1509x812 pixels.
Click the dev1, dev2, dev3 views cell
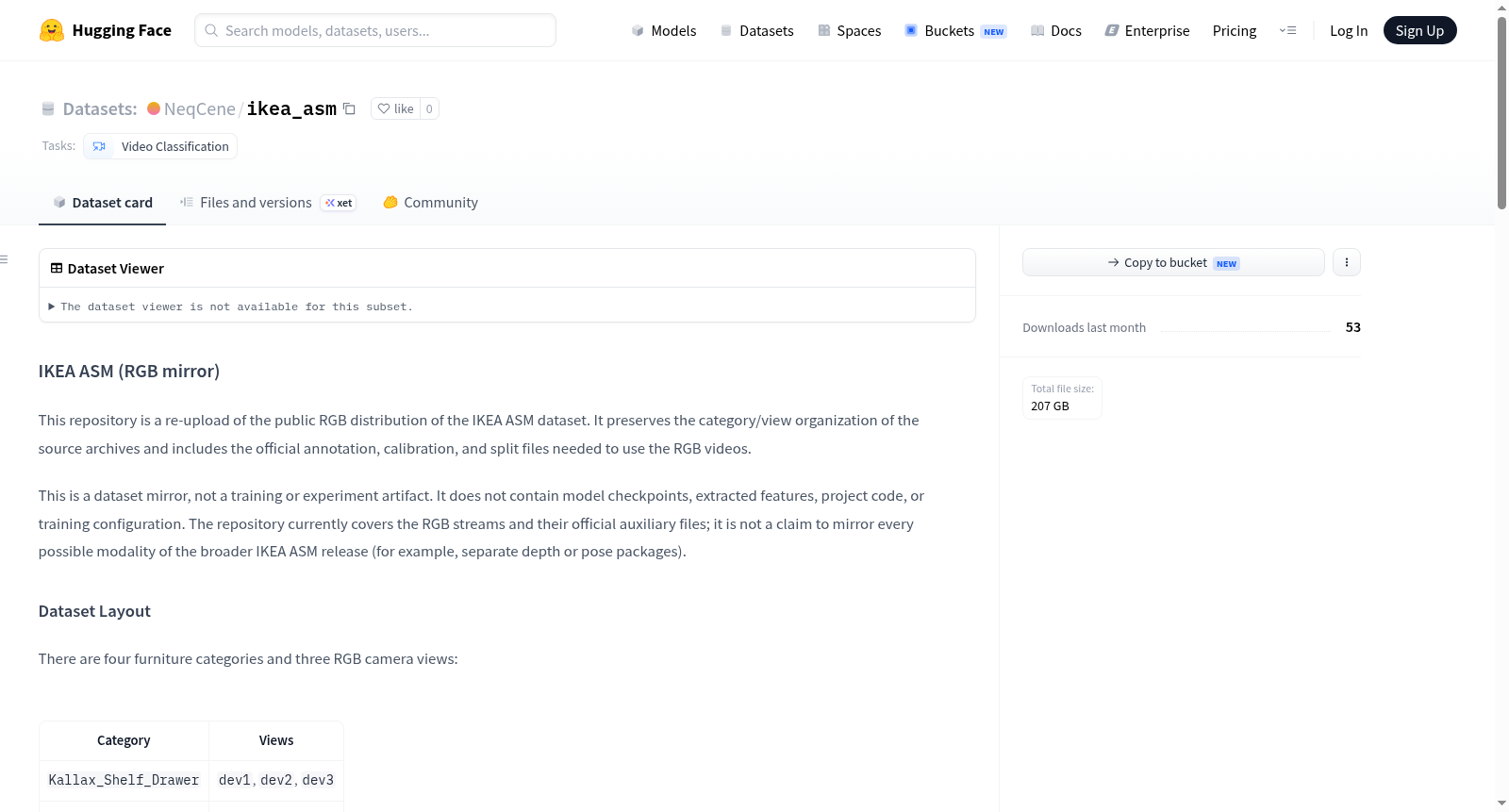276,780
